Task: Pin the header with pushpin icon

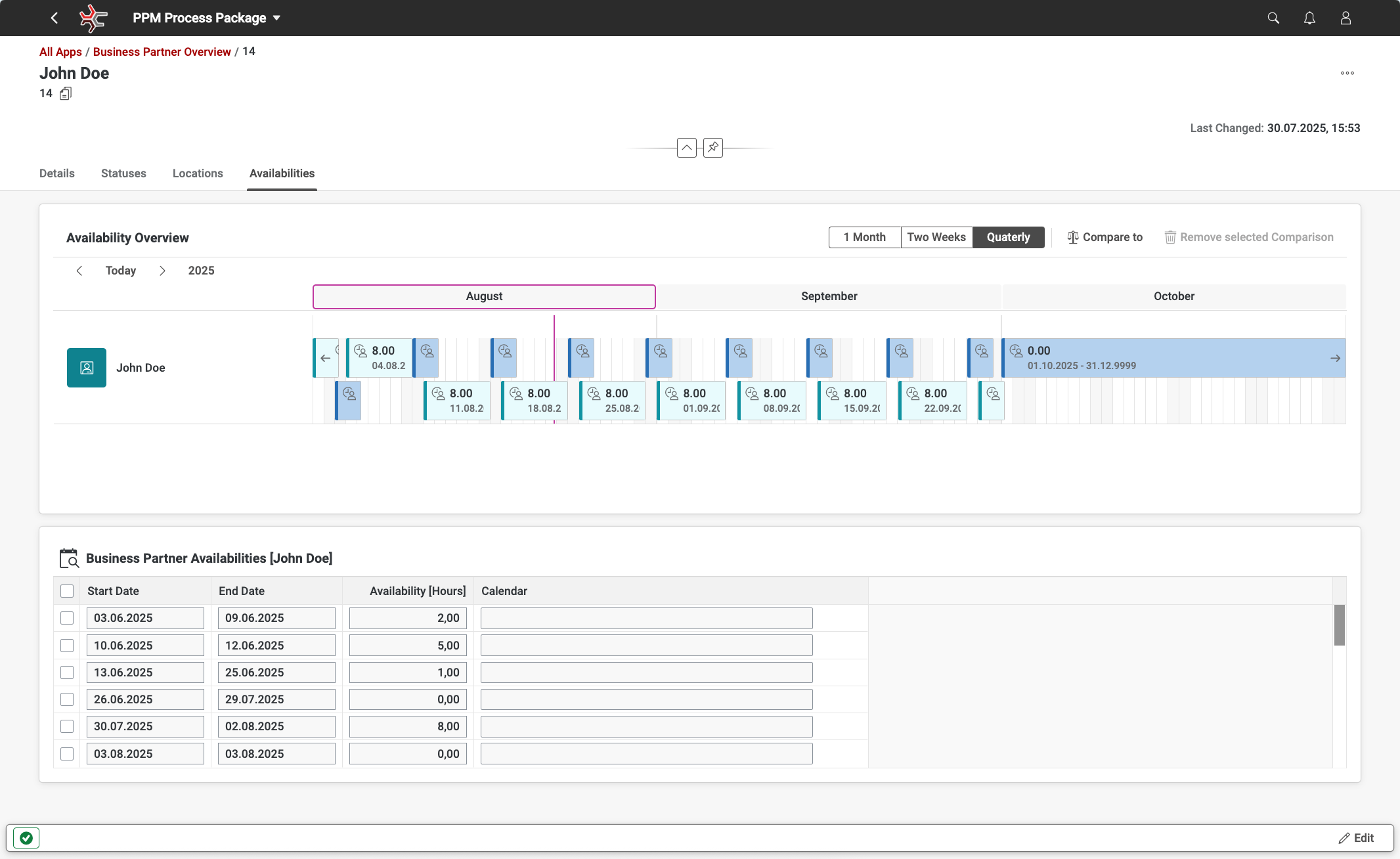Action: [712, 148]
